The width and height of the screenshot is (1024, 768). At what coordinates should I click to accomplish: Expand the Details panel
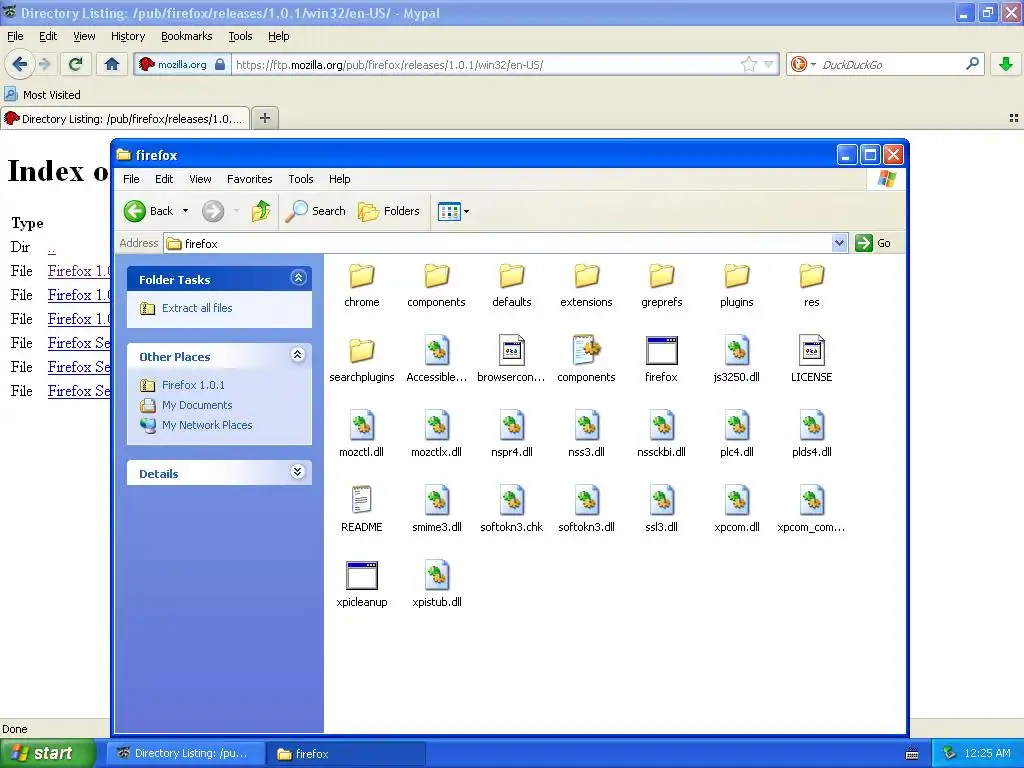298,472
